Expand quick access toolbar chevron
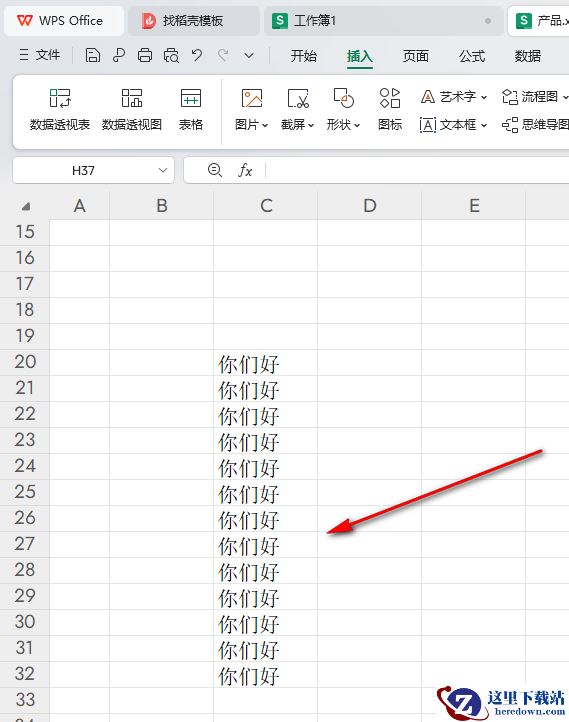 (249, 56)
